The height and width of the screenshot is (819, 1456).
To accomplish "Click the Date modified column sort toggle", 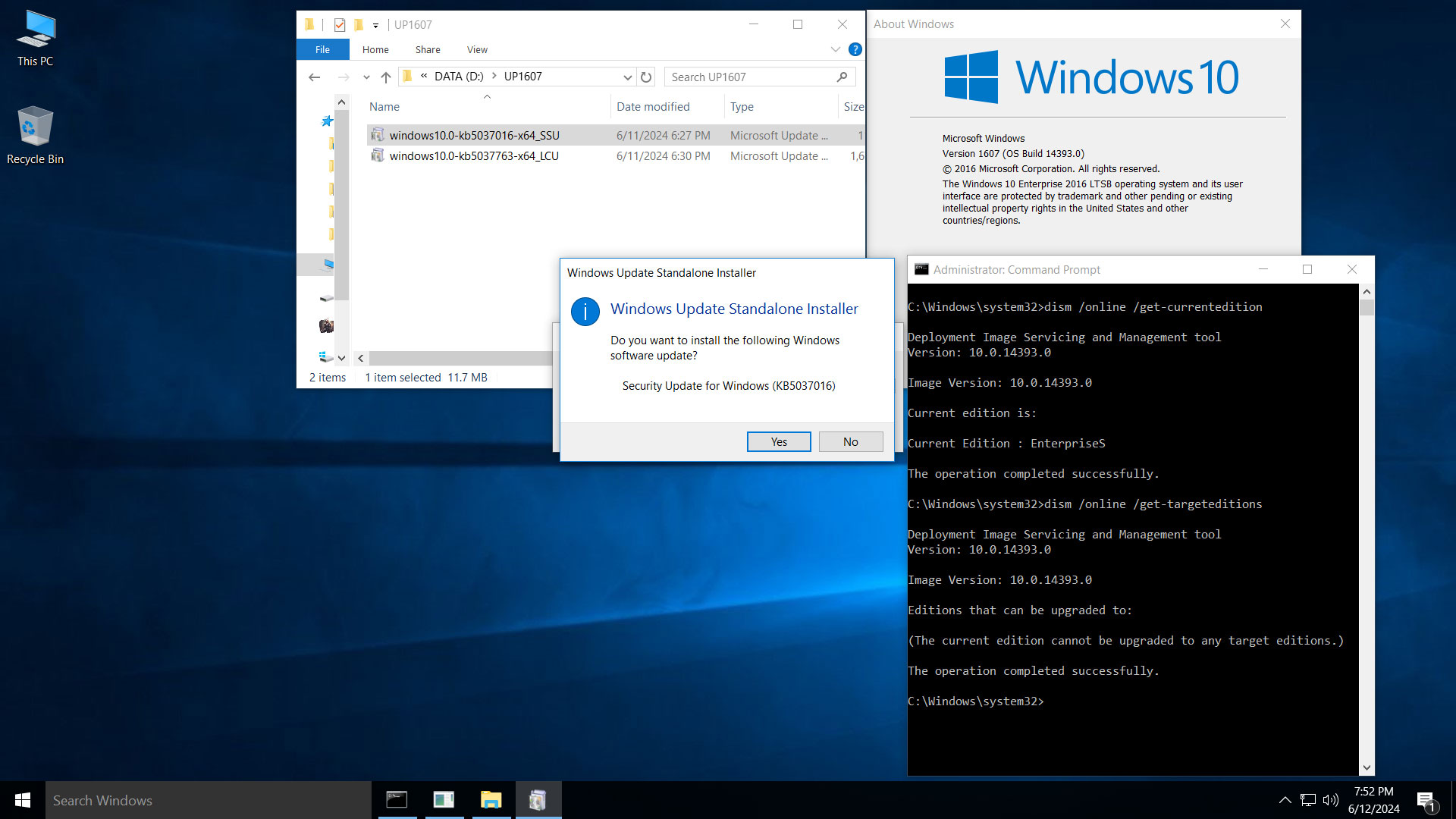I will coord(652,106).
